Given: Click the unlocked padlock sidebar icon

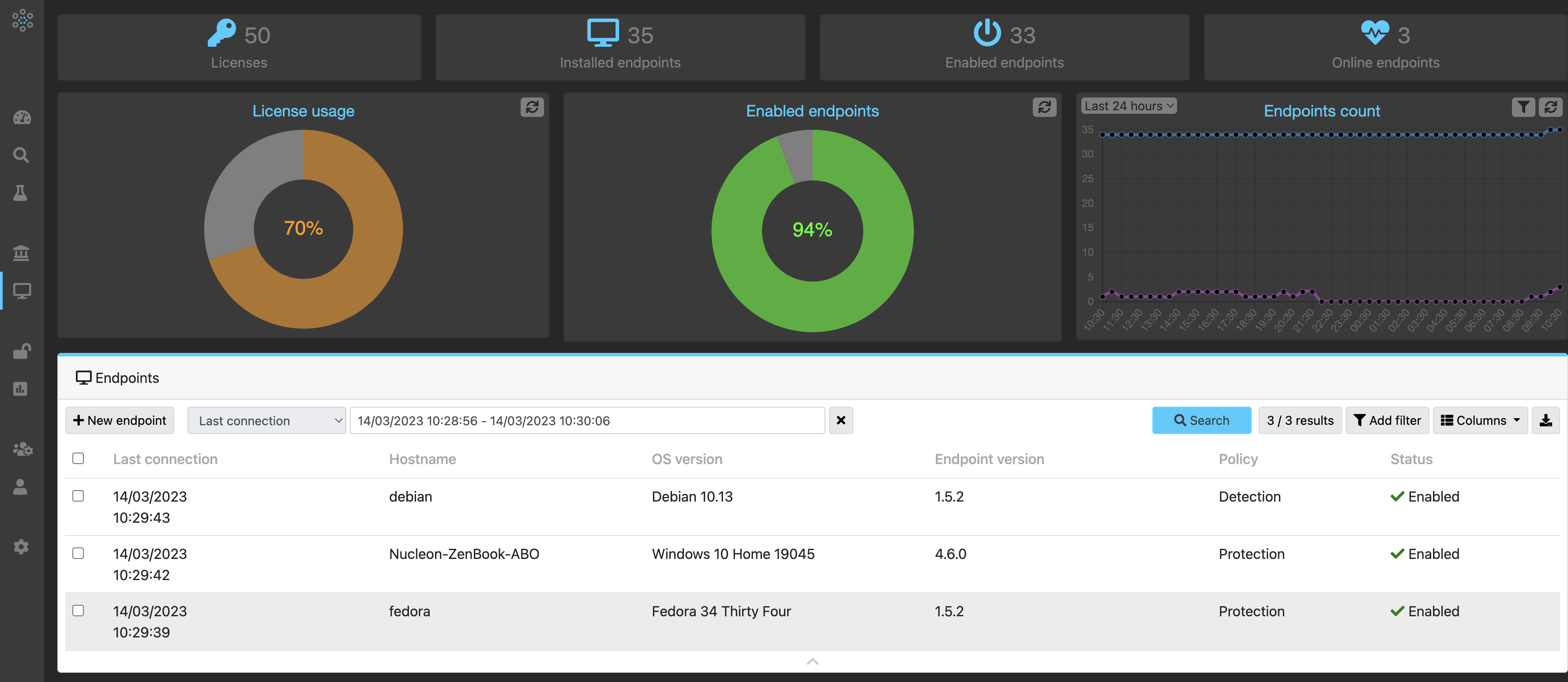Looking at the screenshot, I should (22, 351).
